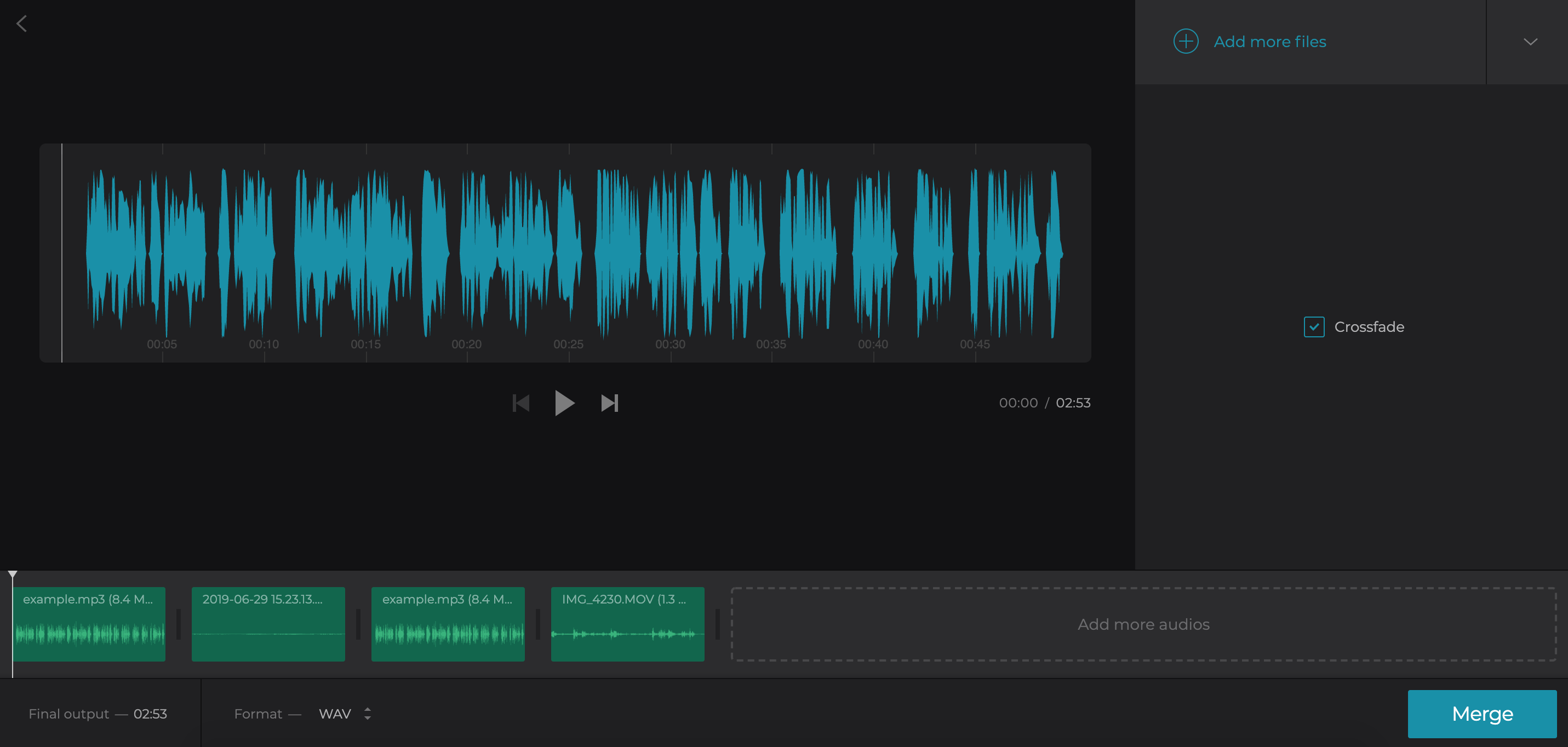Screen dimensions: 1568x747
Task: Click the format stepper arrows beside WAV
Action: pyautogui.click(x=368, y=714)
